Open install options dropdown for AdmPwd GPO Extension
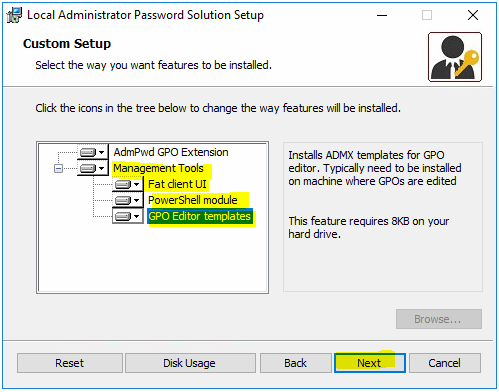 (102, 153)
